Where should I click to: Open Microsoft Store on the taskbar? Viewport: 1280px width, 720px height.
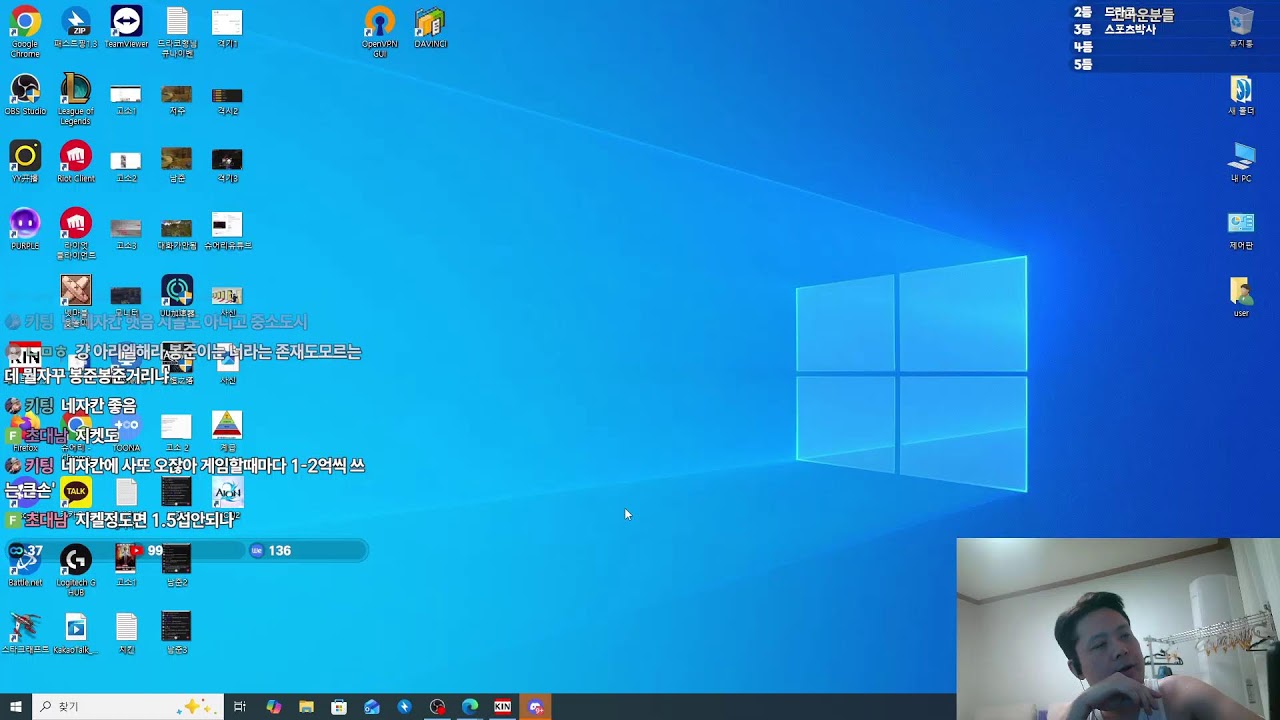pos(339,707)
